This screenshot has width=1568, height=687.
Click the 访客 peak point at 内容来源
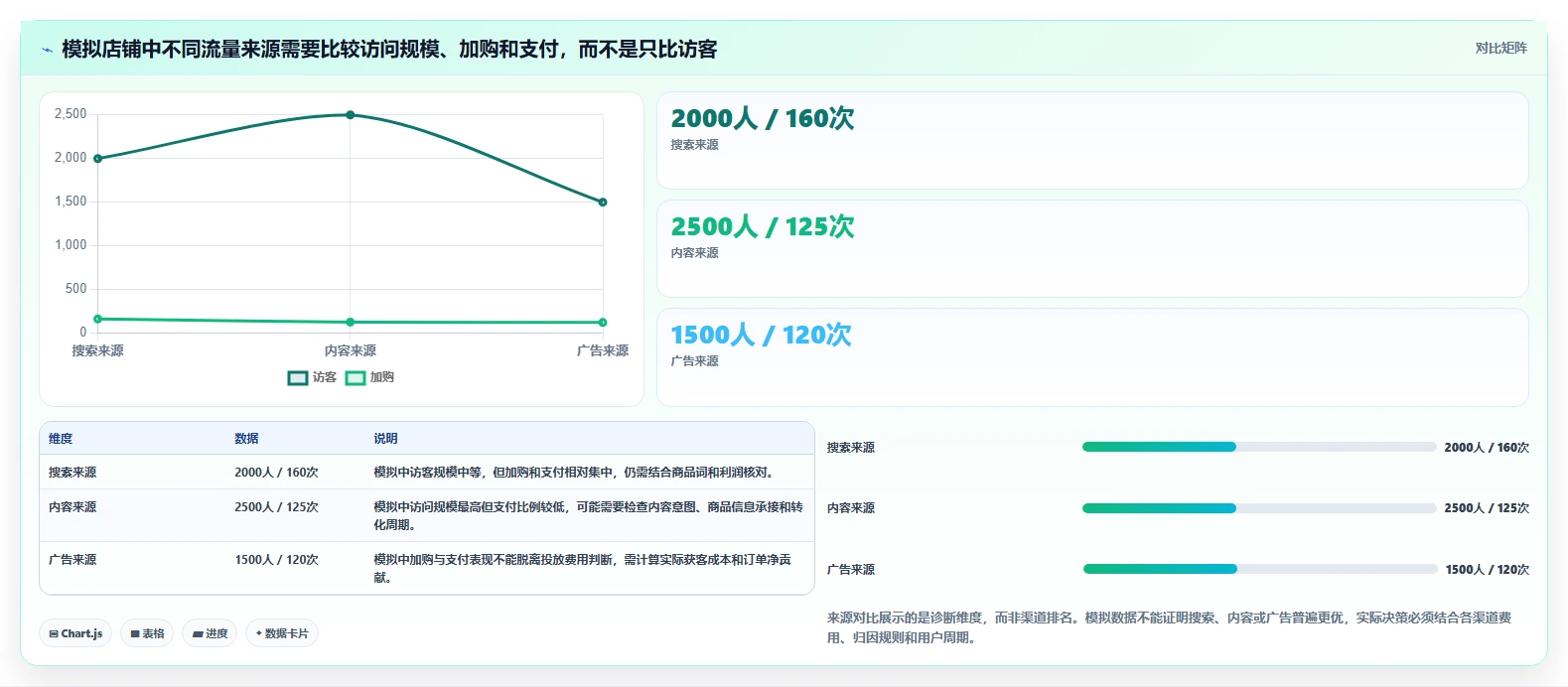click(x=351, y=115)
